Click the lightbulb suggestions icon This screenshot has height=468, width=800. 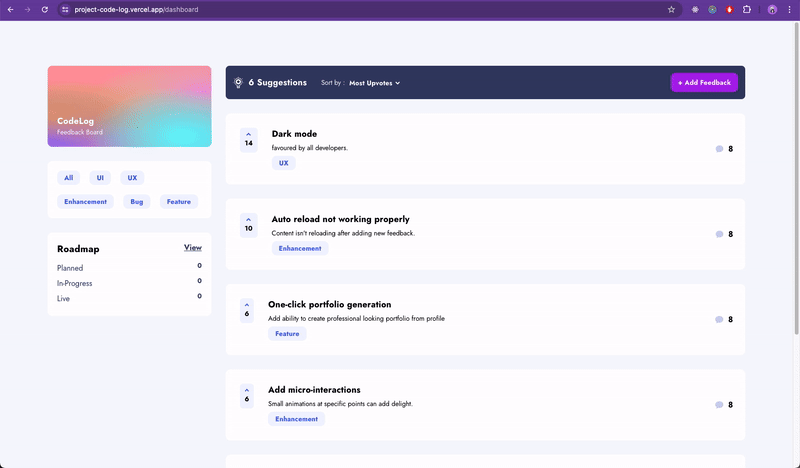coord(238,83)
